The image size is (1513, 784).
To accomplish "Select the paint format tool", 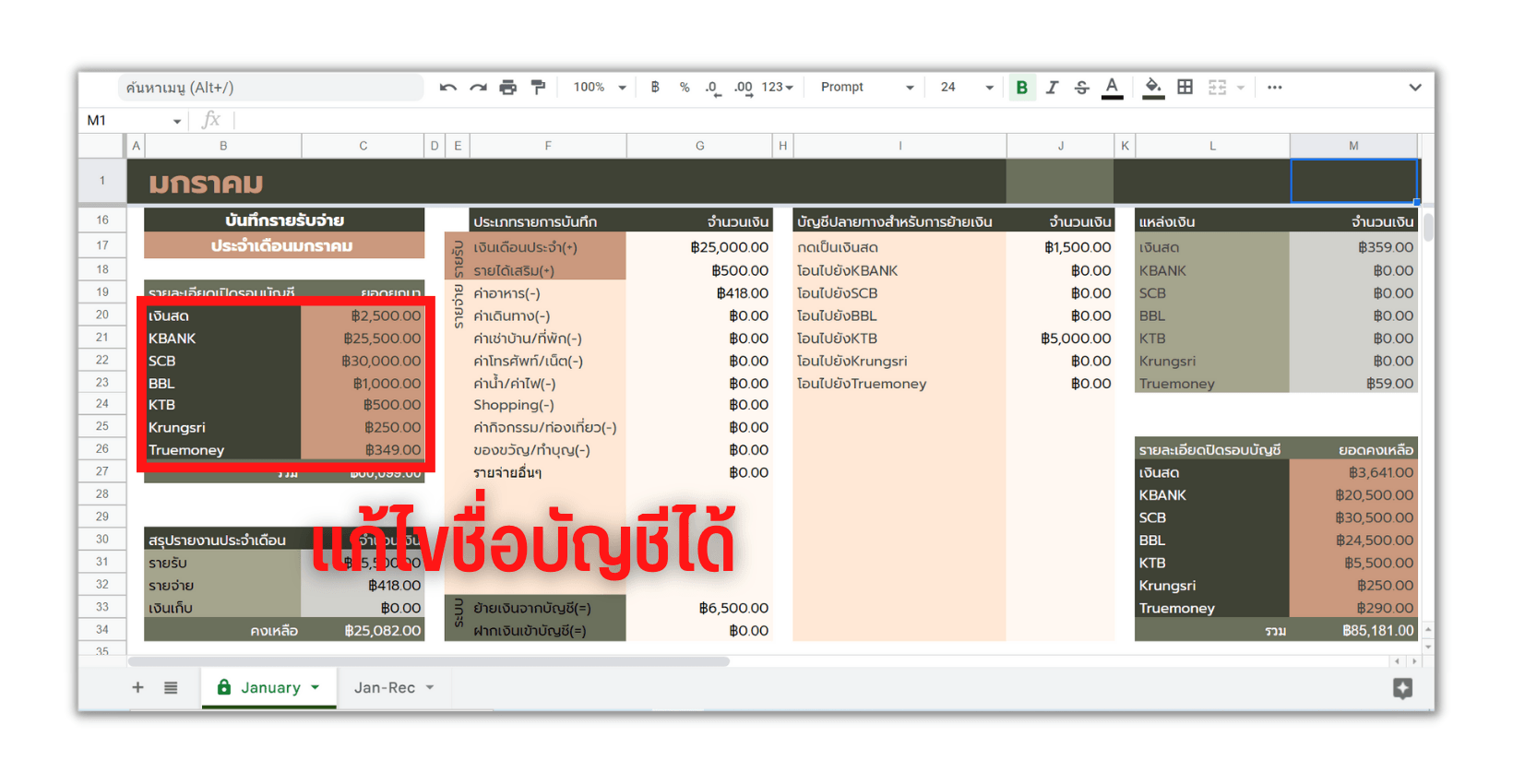I will click(x=538, y=88).
